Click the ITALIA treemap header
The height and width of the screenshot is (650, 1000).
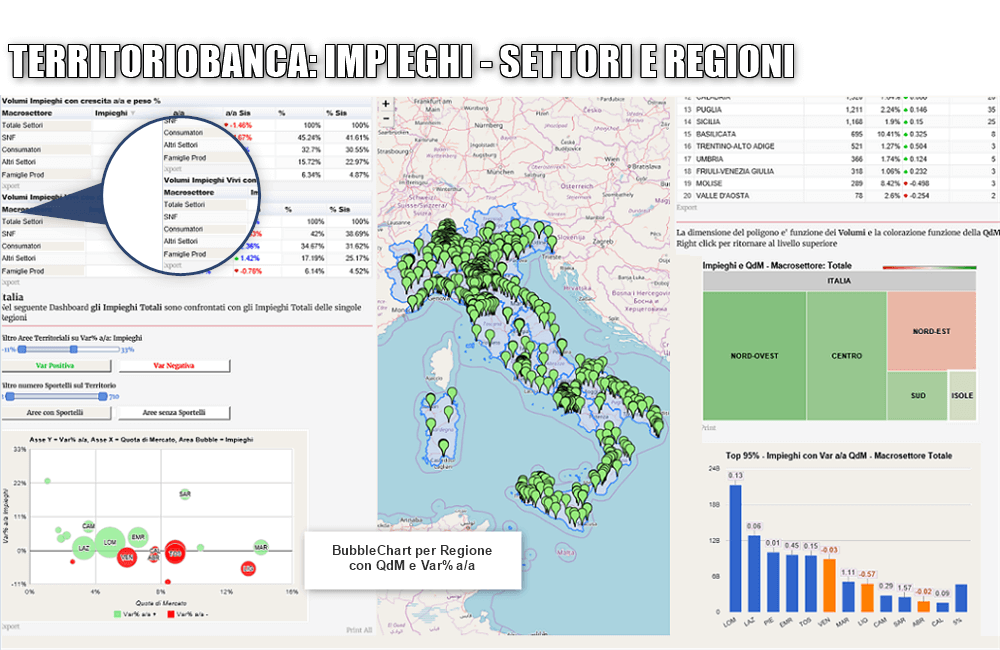839,281
